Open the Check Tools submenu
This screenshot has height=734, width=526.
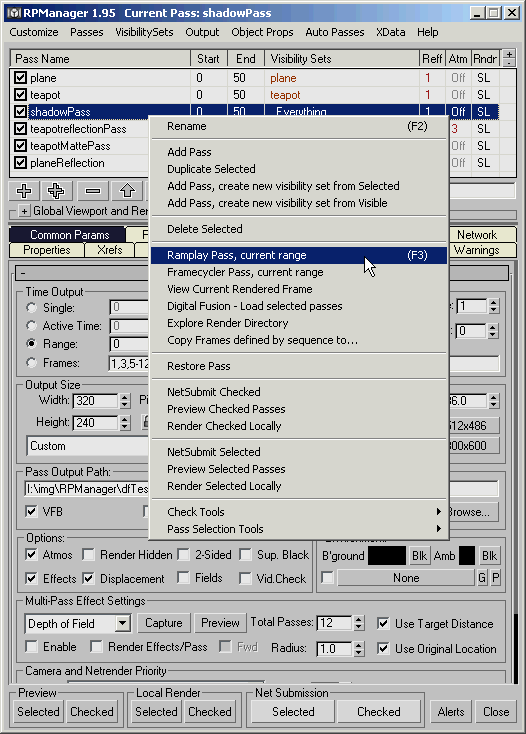[x=299, y=512]
